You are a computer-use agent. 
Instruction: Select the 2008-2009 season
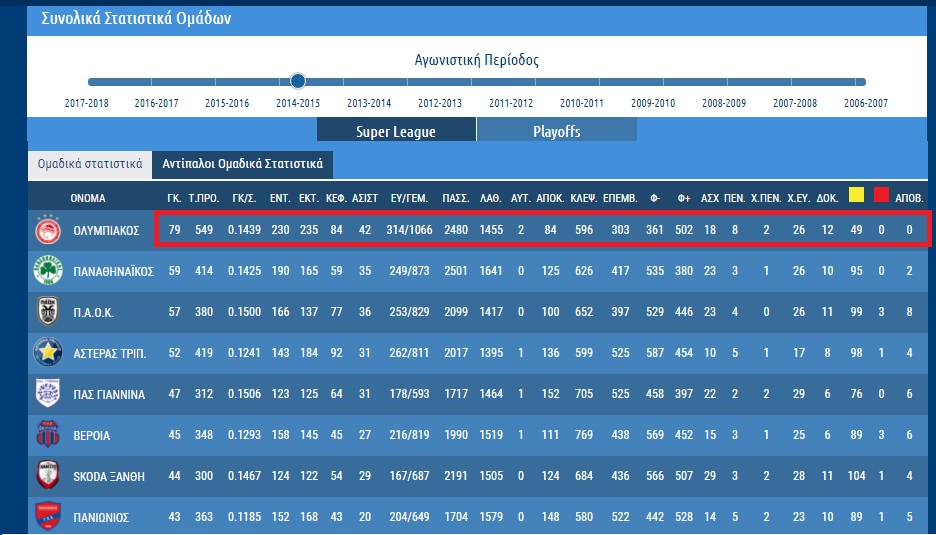pyautogui.click(x=724, y=103)
